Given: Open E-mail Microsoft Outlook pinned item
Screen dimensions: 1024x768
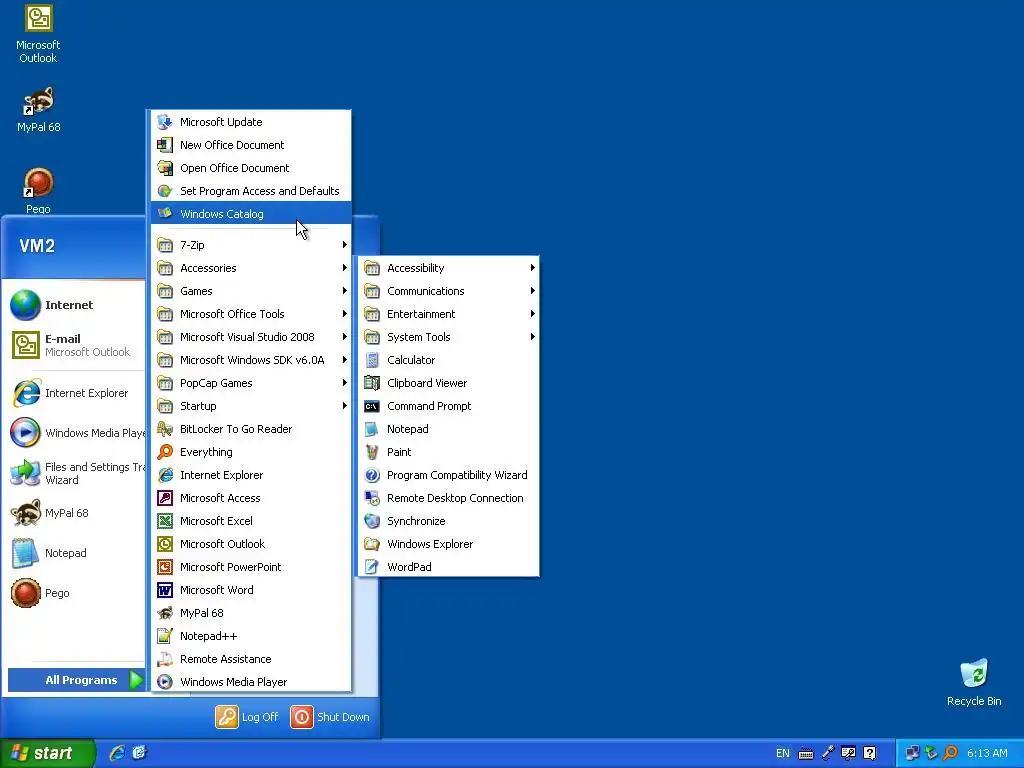Looking at the screenshot, I should (76, 345).
